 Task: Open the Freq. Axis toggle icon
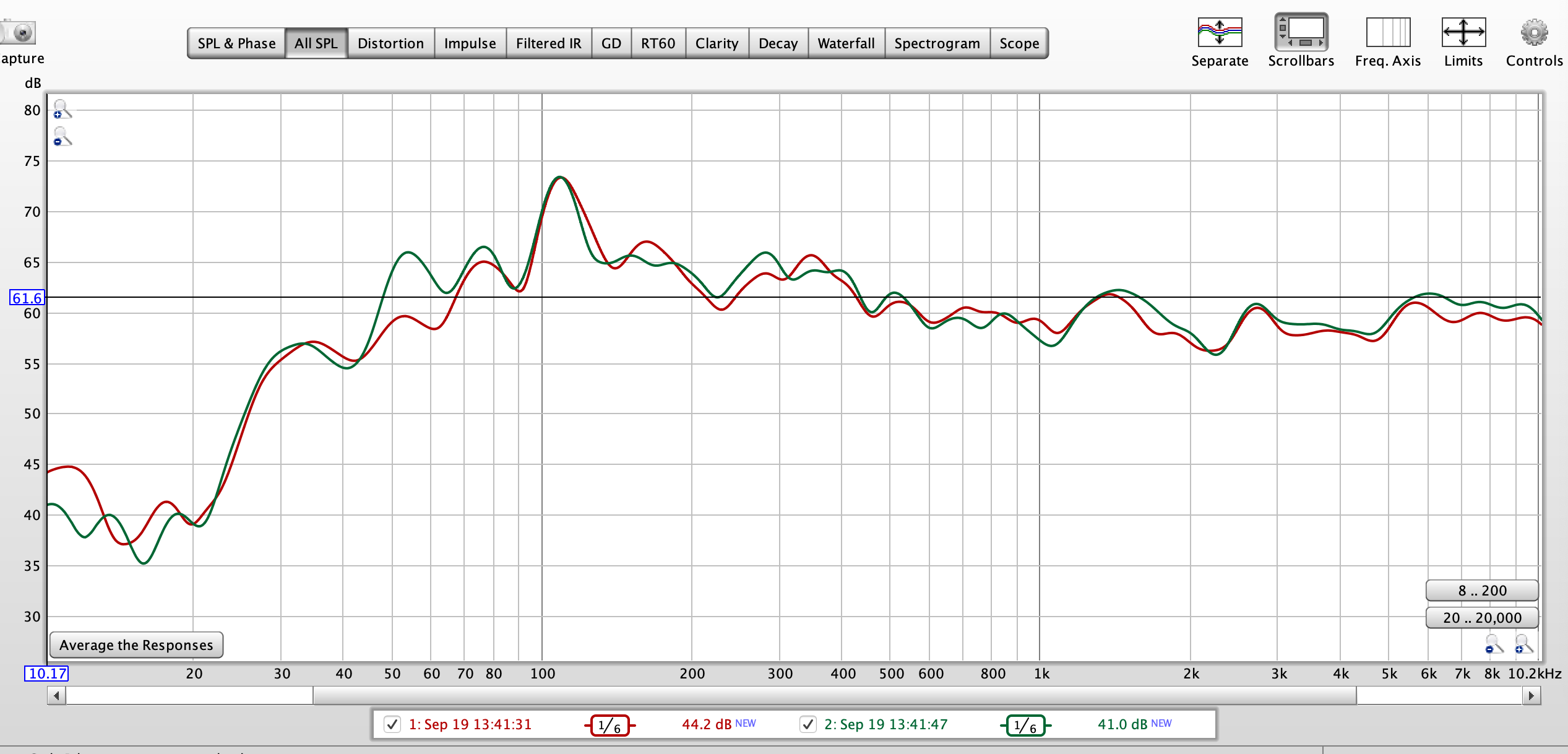point(1388,32)
